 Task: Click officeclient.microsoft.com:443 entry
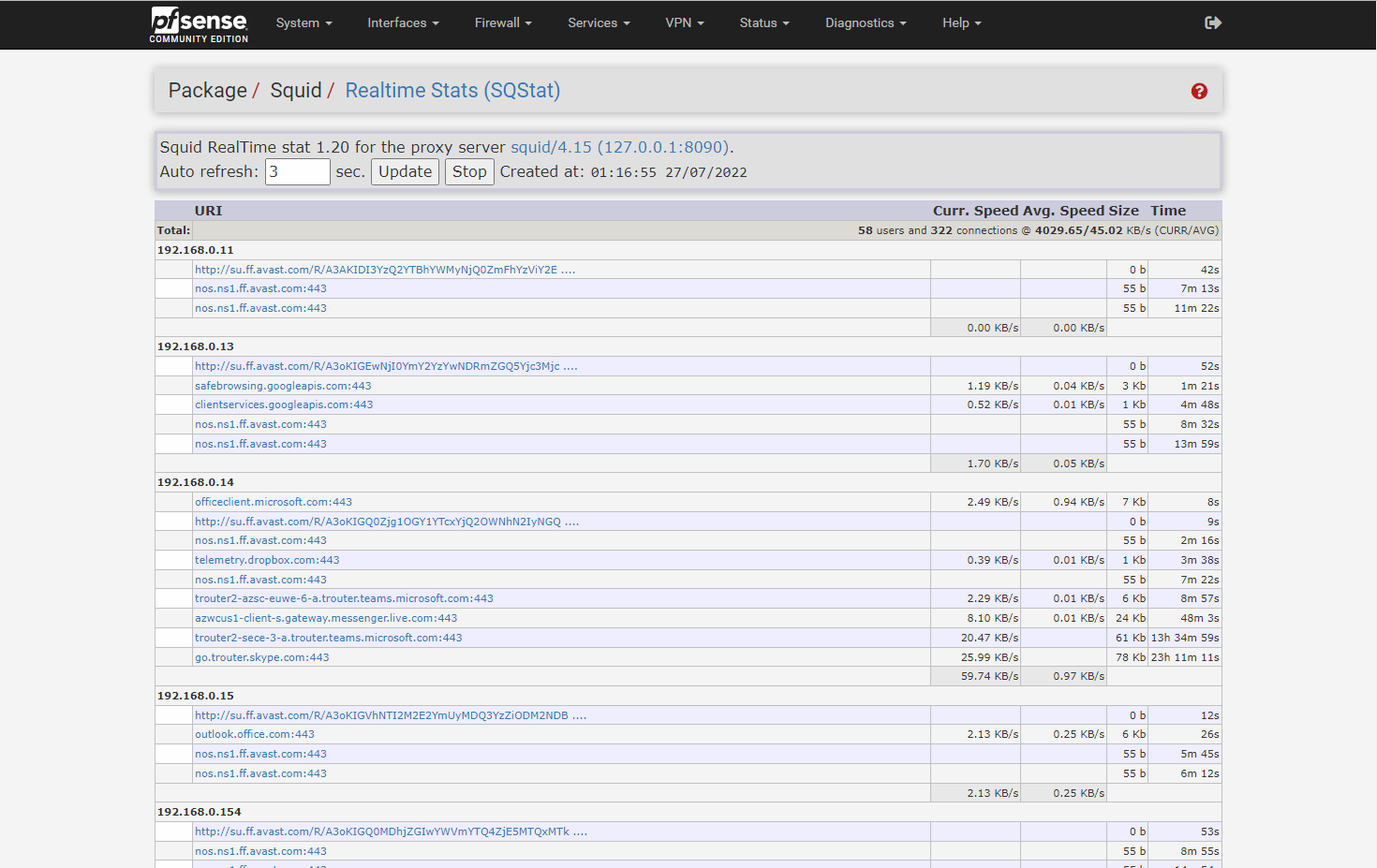pos(274,502)
